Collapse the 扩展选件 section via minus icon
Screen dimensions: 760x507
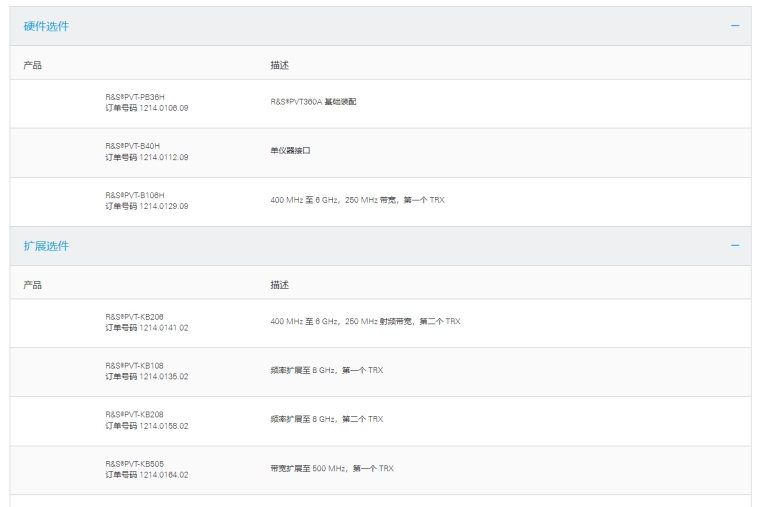click(735, 246)
